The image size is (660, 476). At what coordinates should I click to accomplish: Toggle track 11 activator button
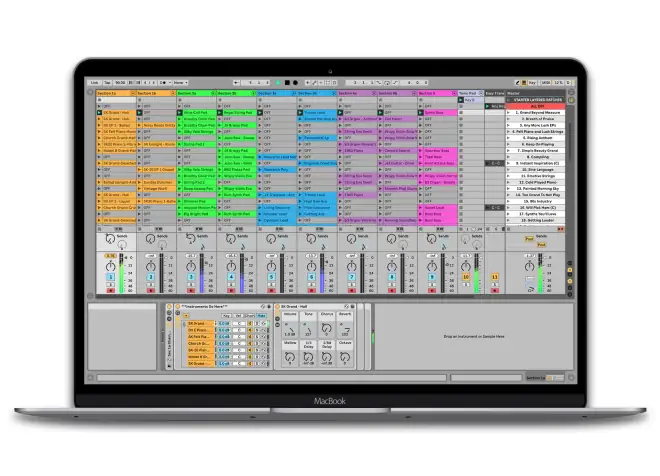495,277
